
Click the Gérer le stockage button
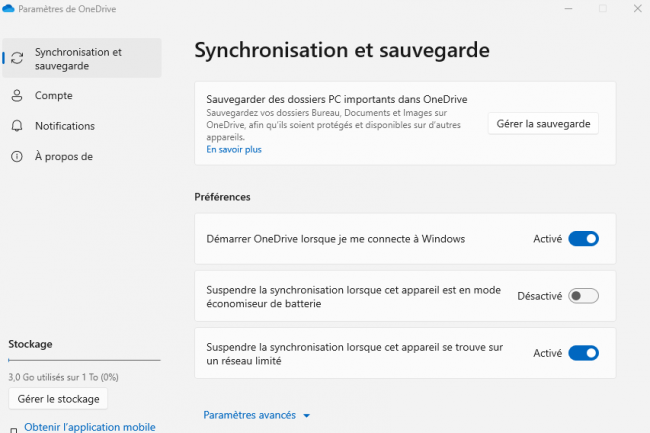coord(58,399)
